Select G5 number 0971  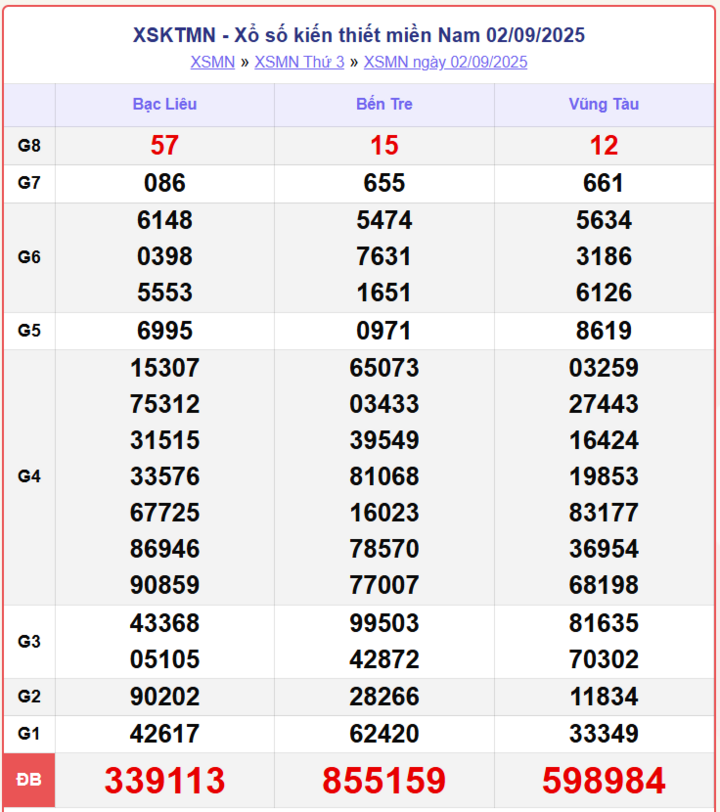pyautogui.click(x=384, y=331)
